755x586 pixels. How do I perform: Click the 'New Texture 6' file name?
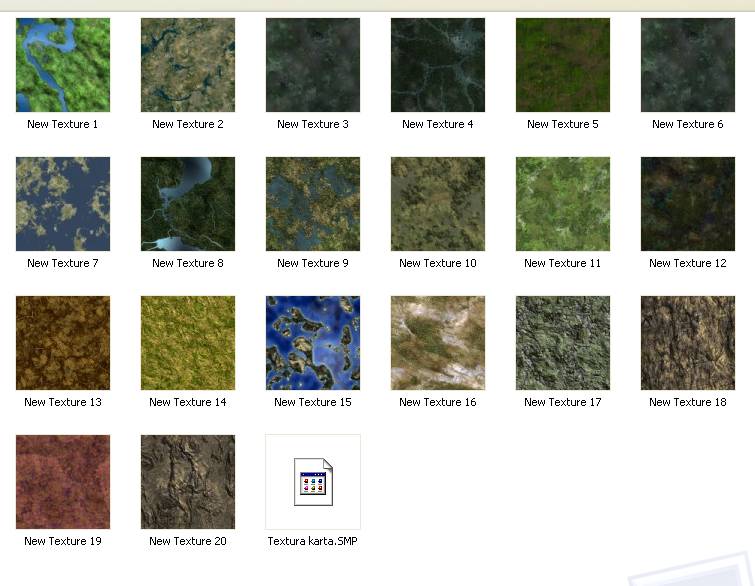click(x=688, y=124)
